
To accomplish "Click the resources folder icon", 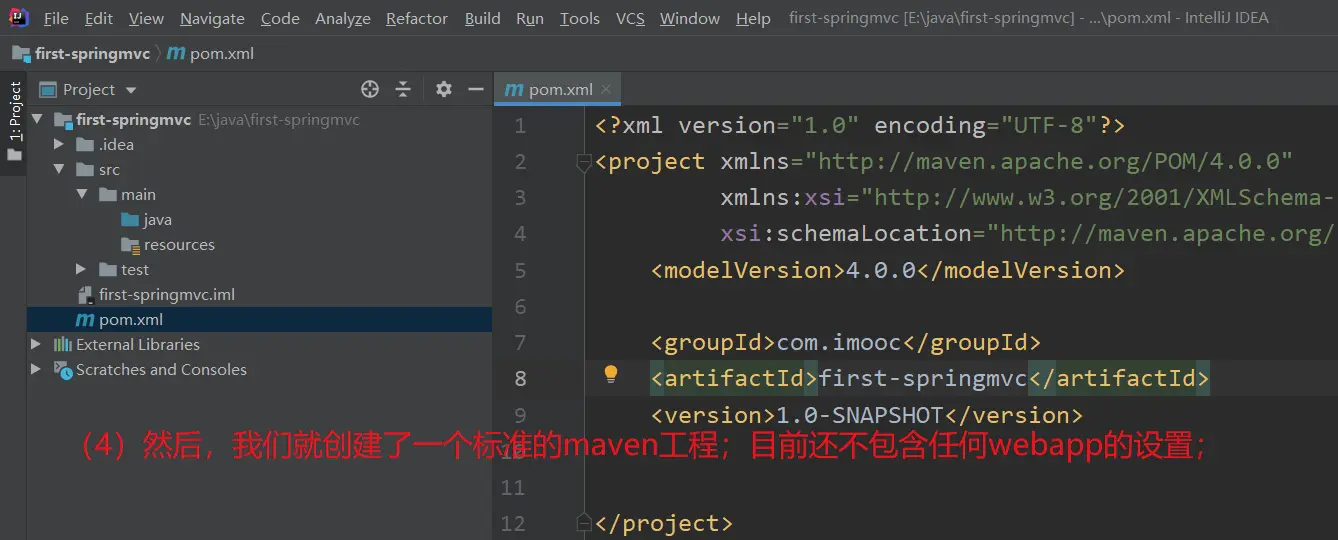I will point(130,245).
